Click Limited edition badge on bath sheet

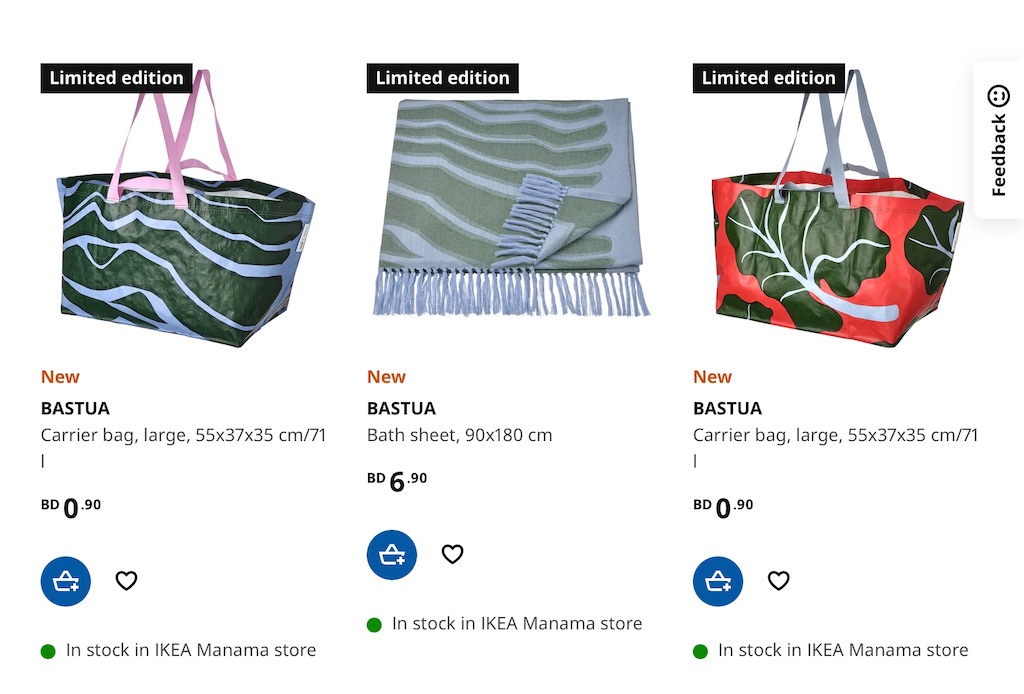pyautogui.click(x=443, y=78)
